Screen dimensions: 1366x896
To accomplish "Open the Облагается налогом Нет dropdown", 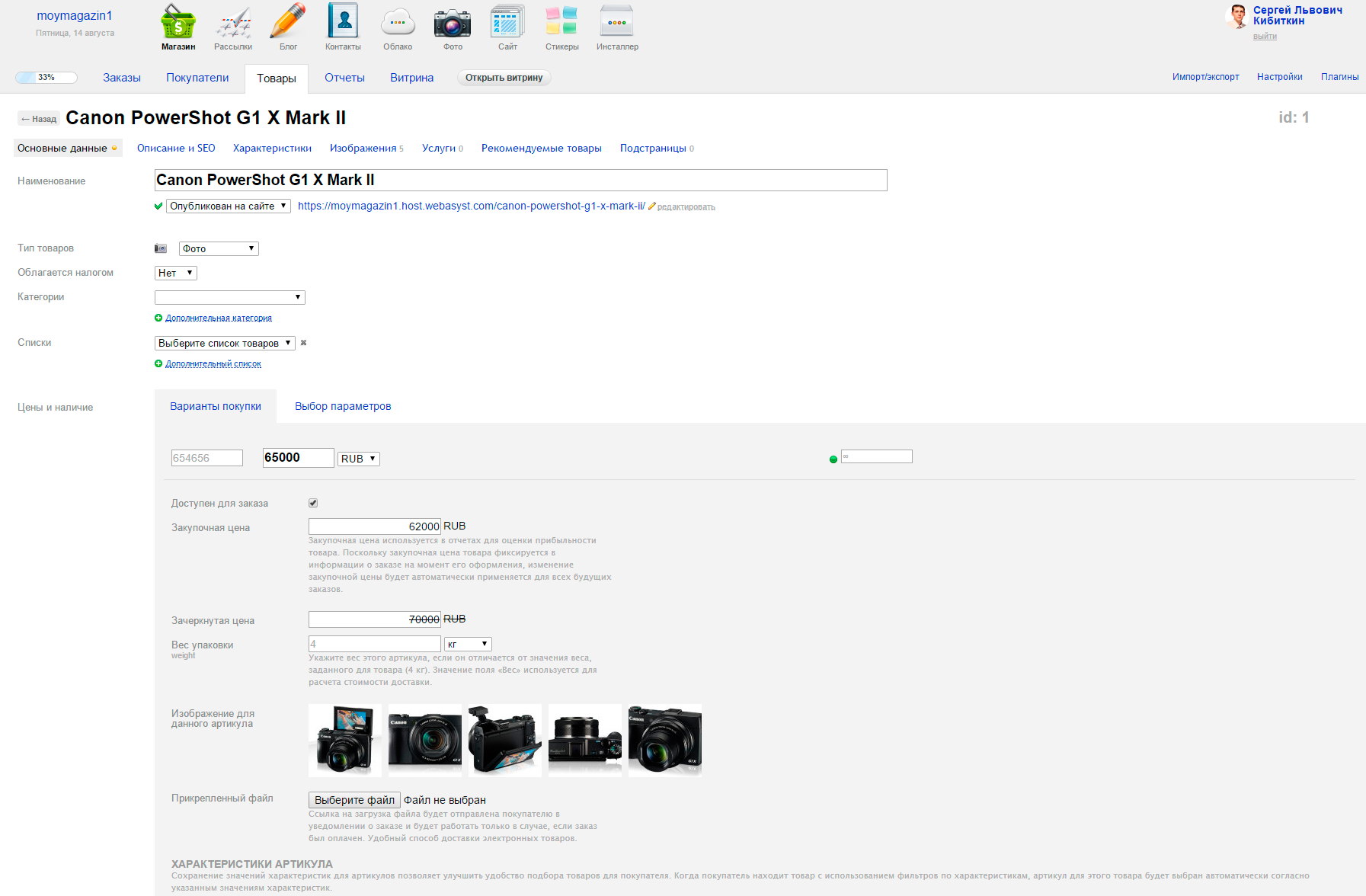I will [x=176, y=273].
